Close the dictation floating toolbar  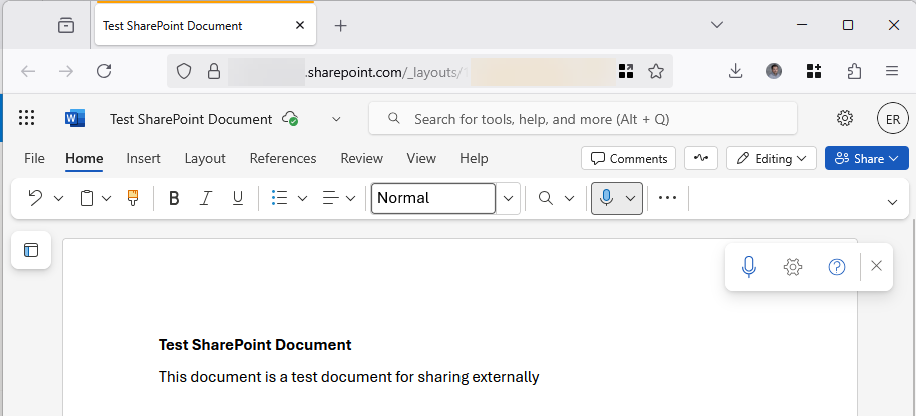876,266
